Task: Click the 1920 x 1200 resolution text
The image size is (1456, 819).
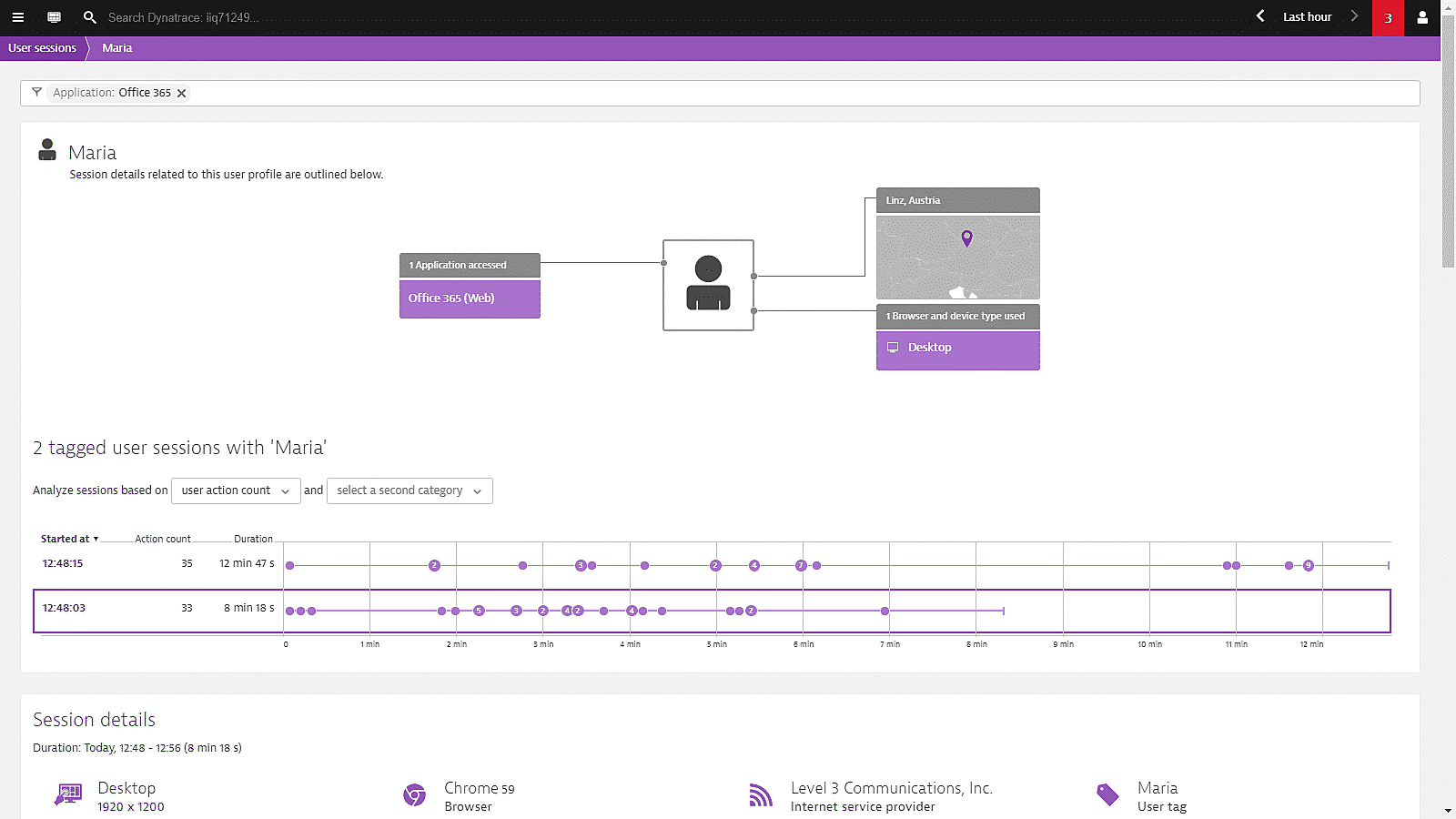Action: pos(131,807)
